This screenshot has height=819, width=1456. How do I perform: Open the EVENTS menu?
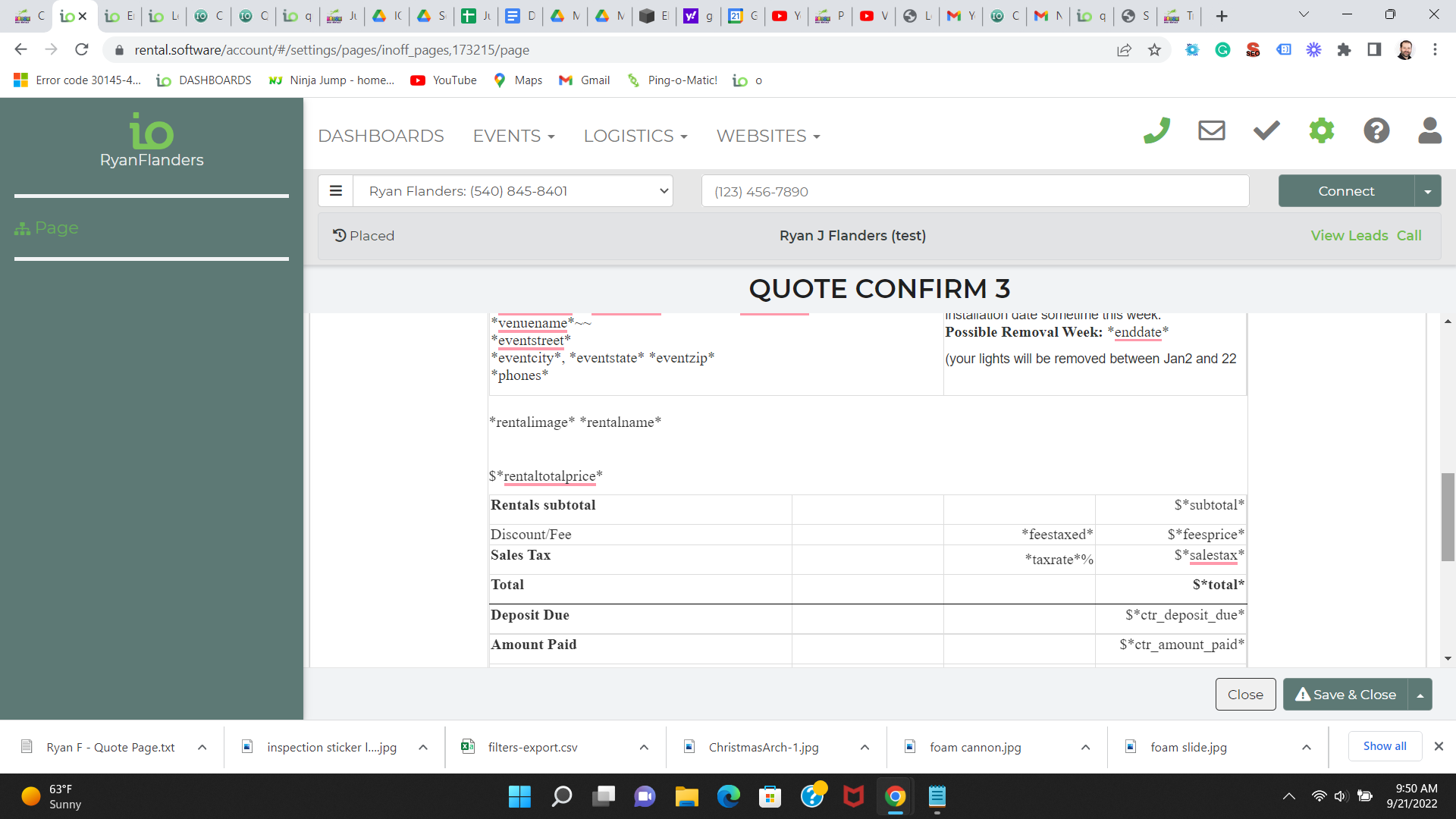513,136
